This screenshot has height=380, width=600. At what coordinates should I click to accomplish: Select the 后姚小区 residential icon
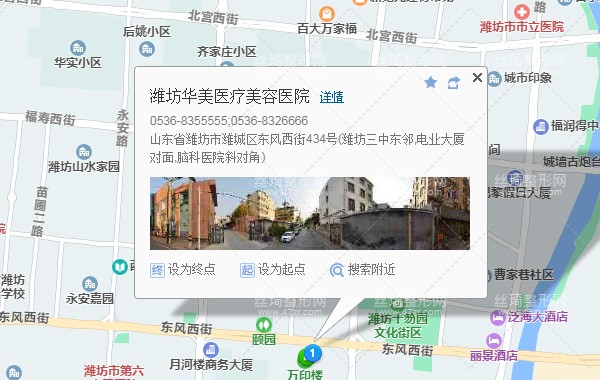[x=147, y=49]
